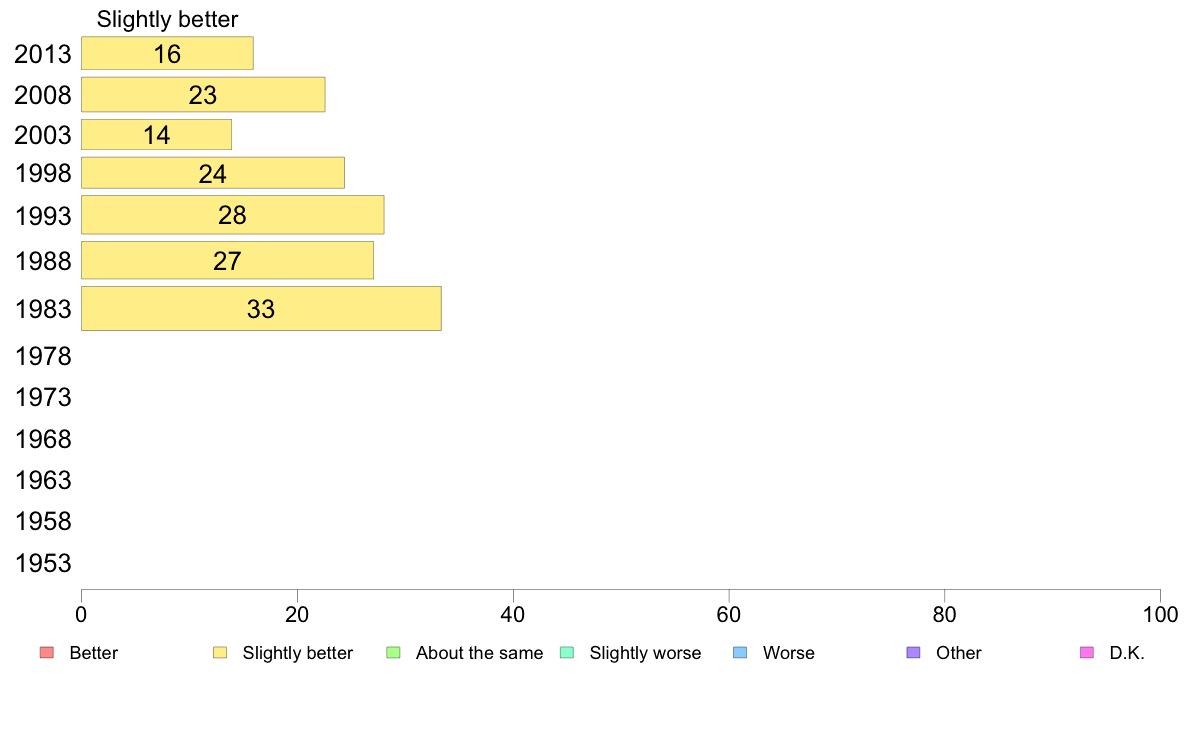Image resolution: width=1188 pixels, height=736 pixels.
Task: Select the 1983 bar showing 33
Action: (x=261, y=308)
